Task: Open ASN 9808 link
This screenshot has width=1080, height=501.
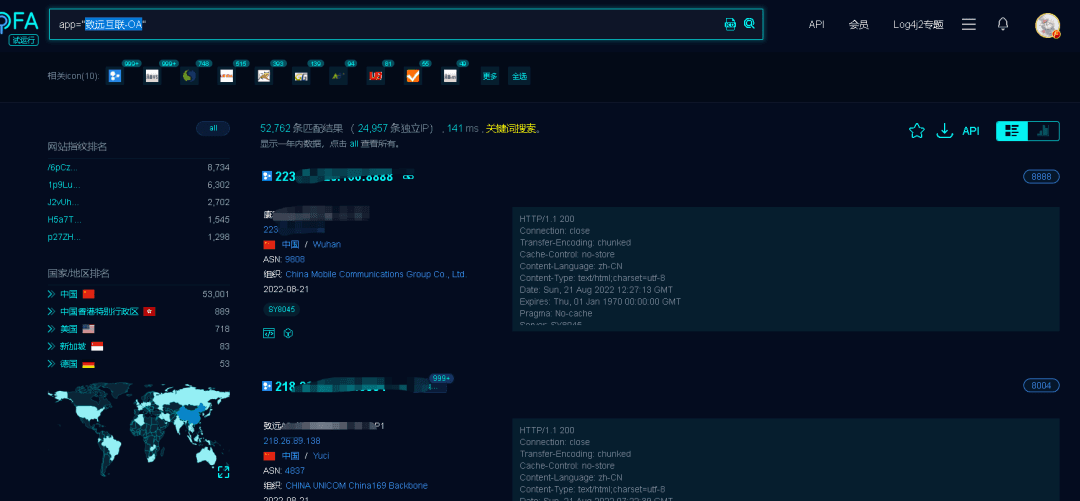Action: pos(294,259)
